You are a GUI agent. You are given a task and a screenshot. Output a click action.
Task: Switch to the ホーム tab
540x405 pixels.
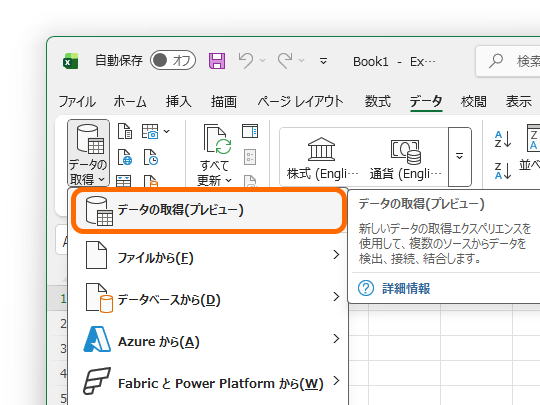point(130,102)
